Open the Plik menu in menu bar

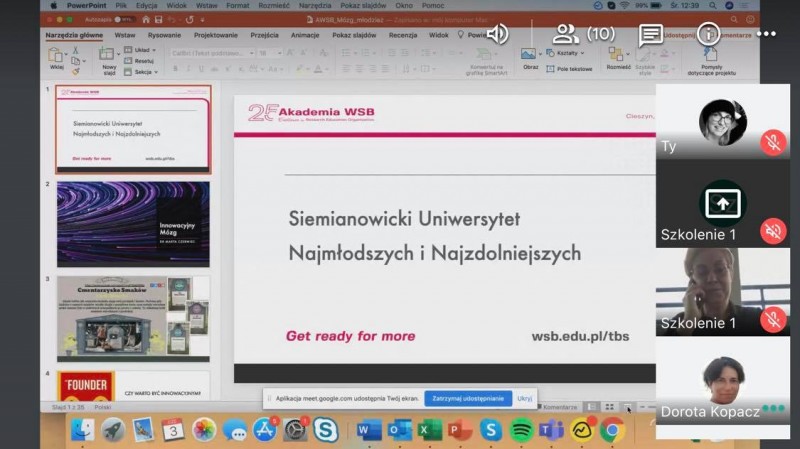point(121,6)
